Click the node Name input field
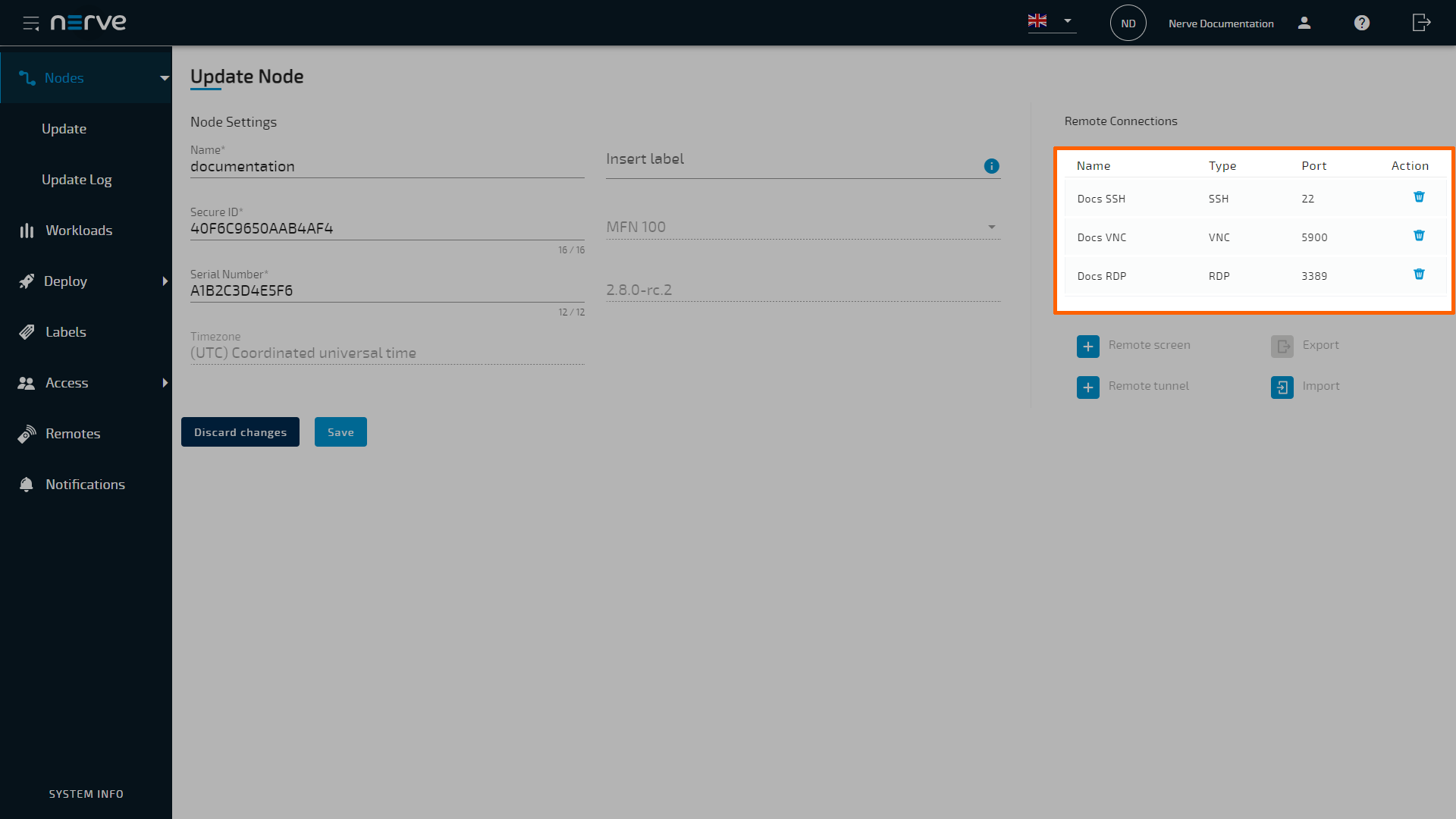Image resolution: width=1456 pixels, height=819 pixels. (x=387, y=166)
